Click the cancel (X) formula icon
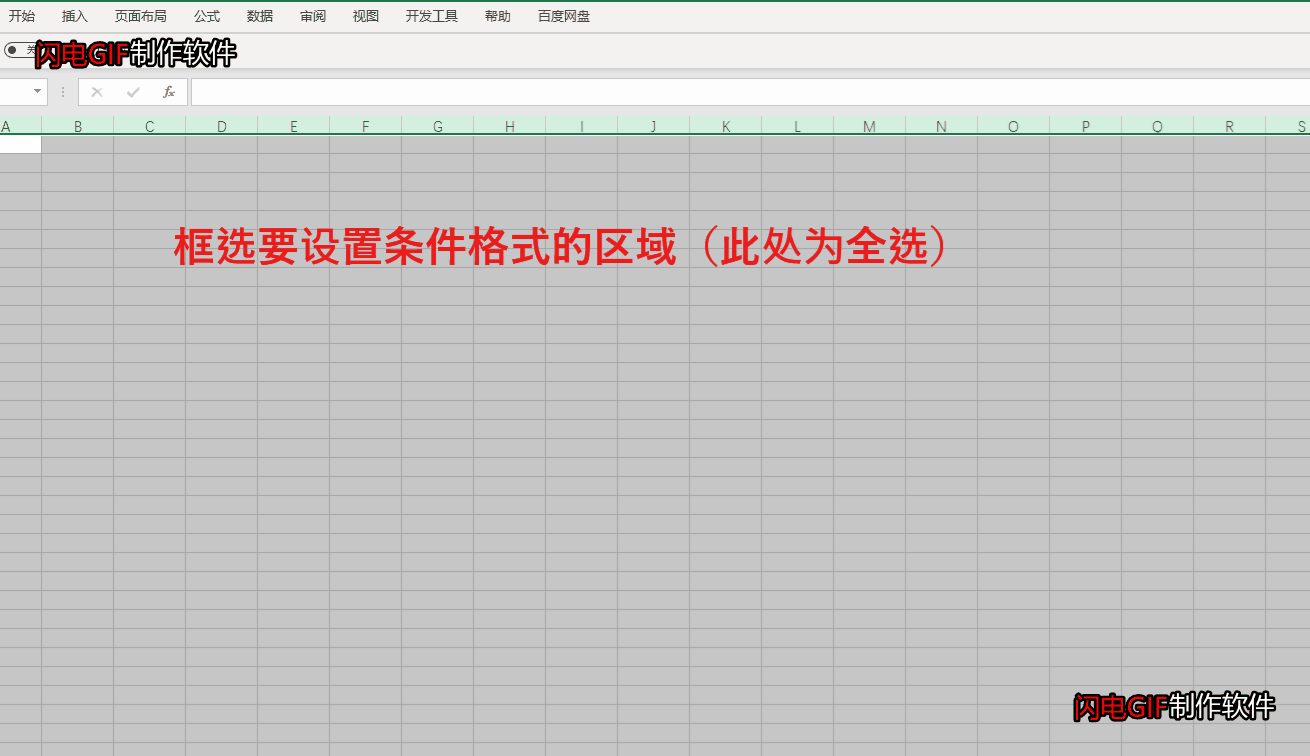1310x756 pixels. 97,92
